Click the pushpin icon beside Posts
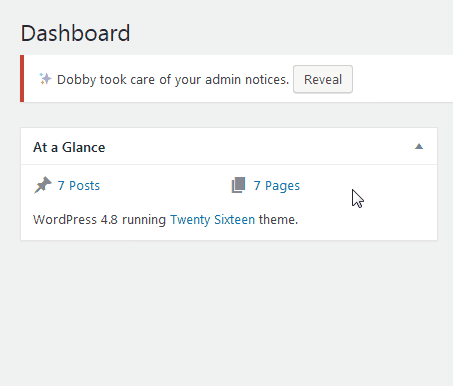Viewport: 453px width, 386px height. coord(43,185)
